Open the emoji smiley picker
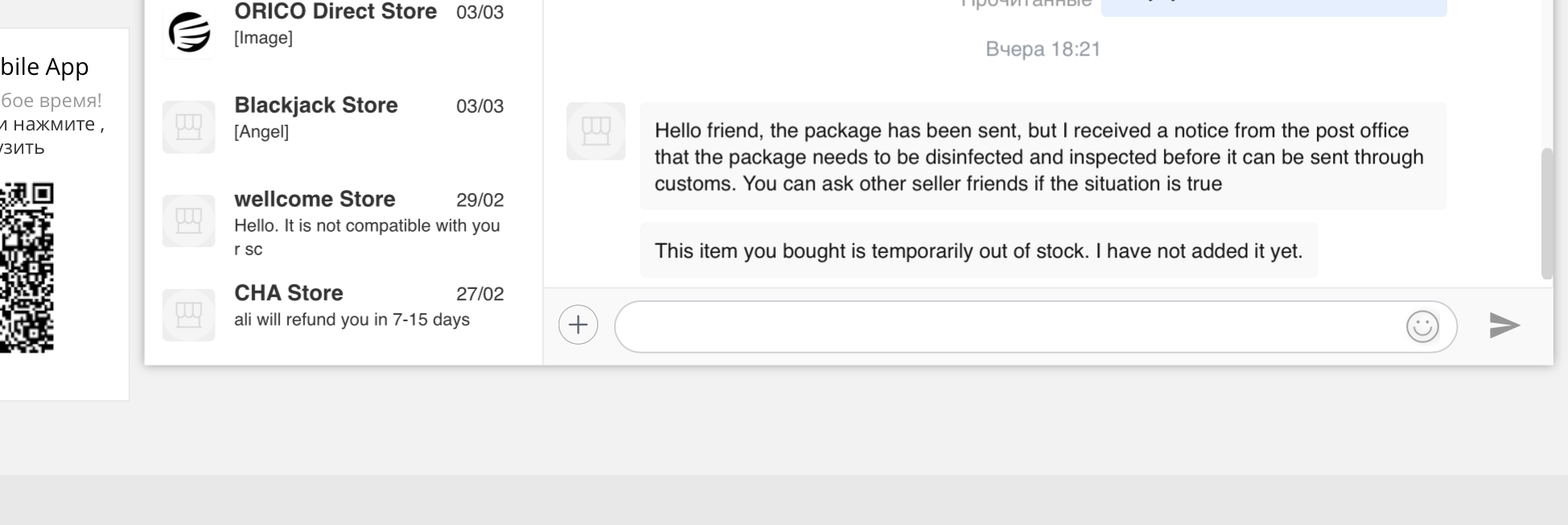 1422,326
